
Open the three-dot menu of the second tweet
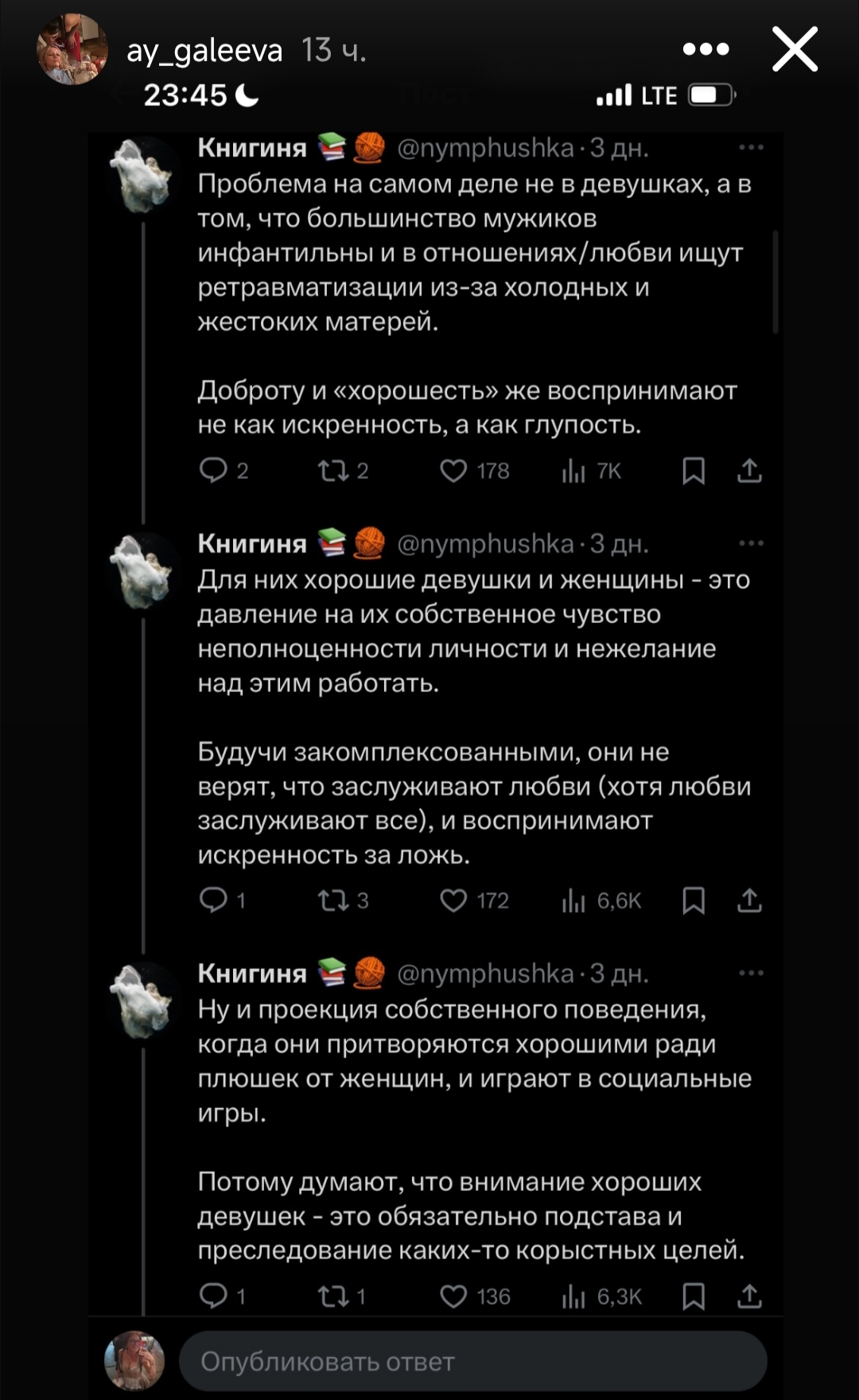[751, 543]
